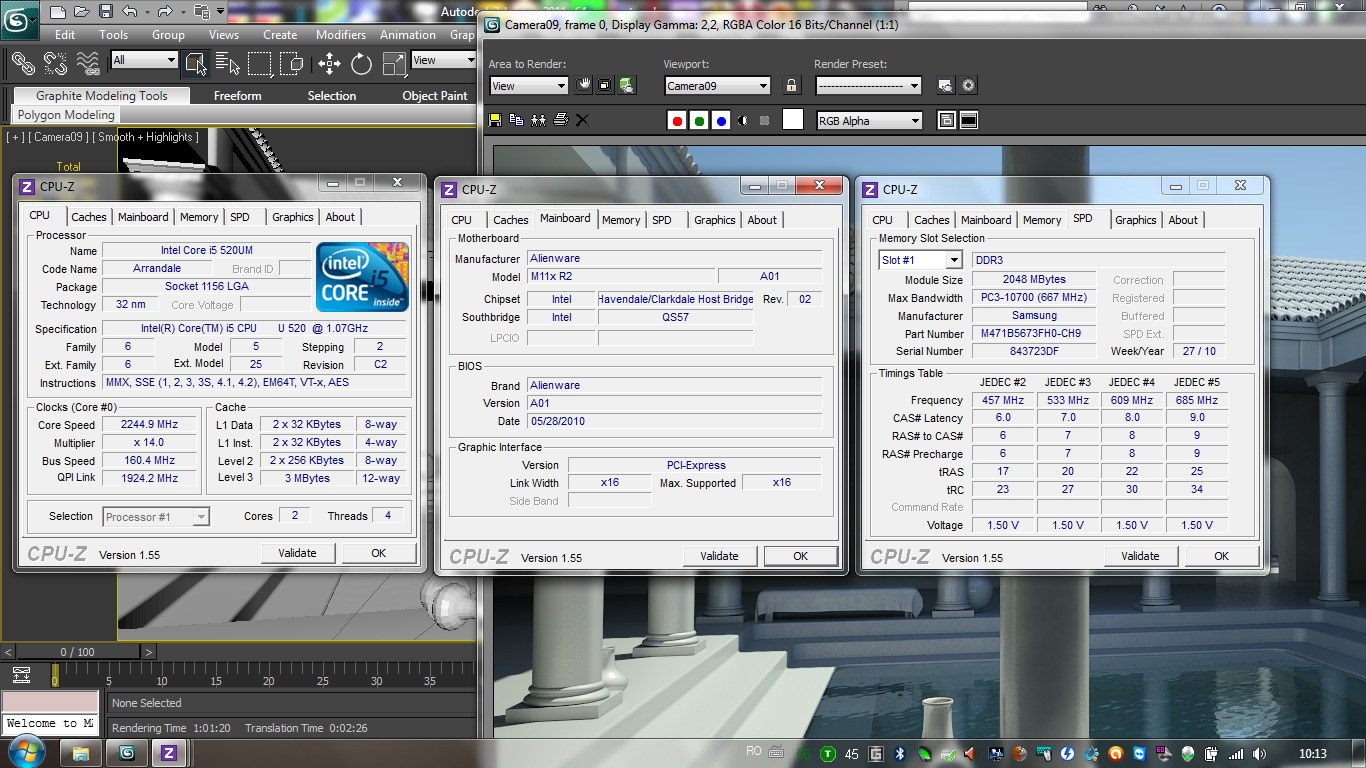Click OK in left CPU-Z window
1366x768 pixels.
(378, 553)
